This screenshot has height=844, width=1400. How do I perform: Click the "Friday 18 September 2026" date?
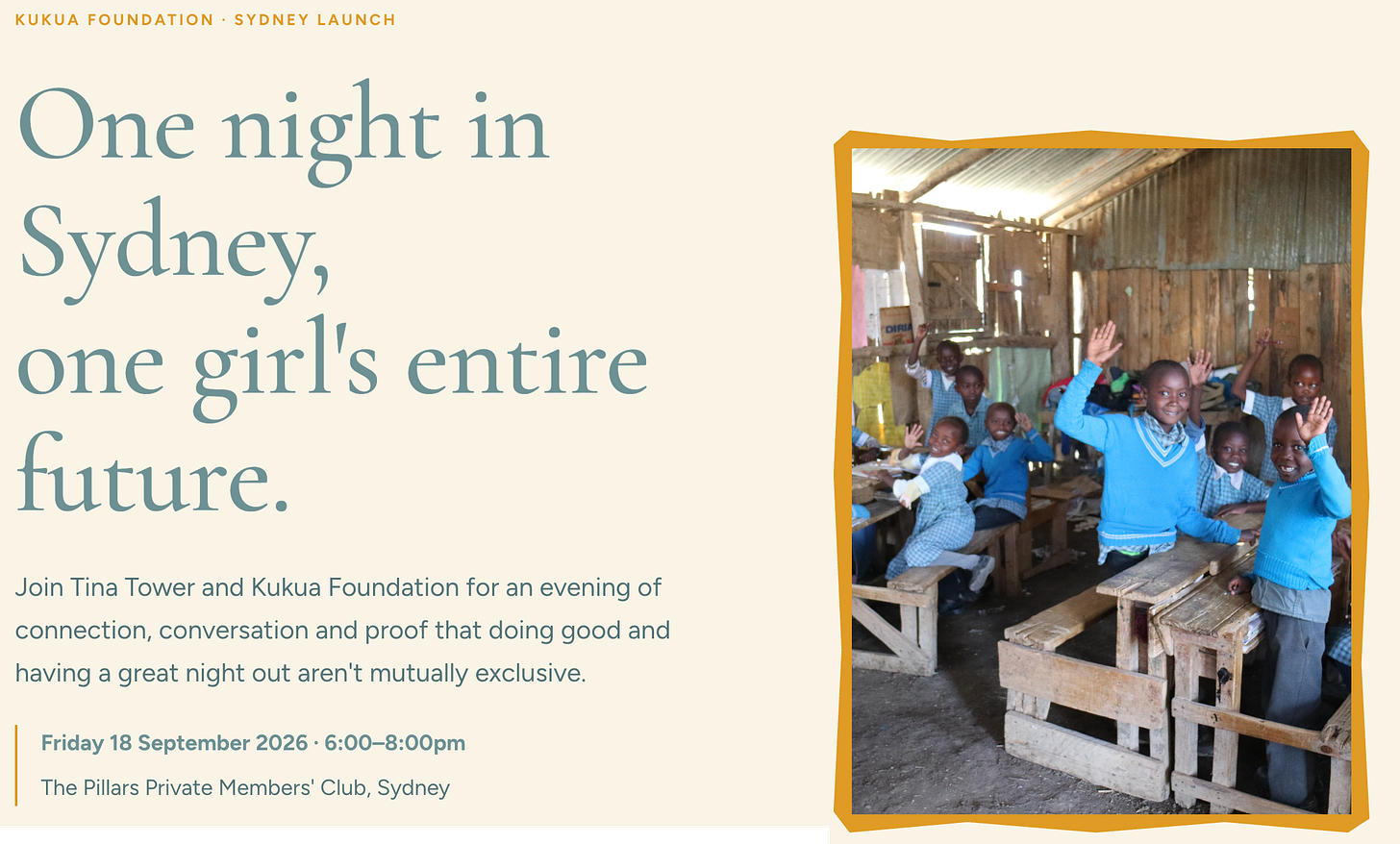174,743
